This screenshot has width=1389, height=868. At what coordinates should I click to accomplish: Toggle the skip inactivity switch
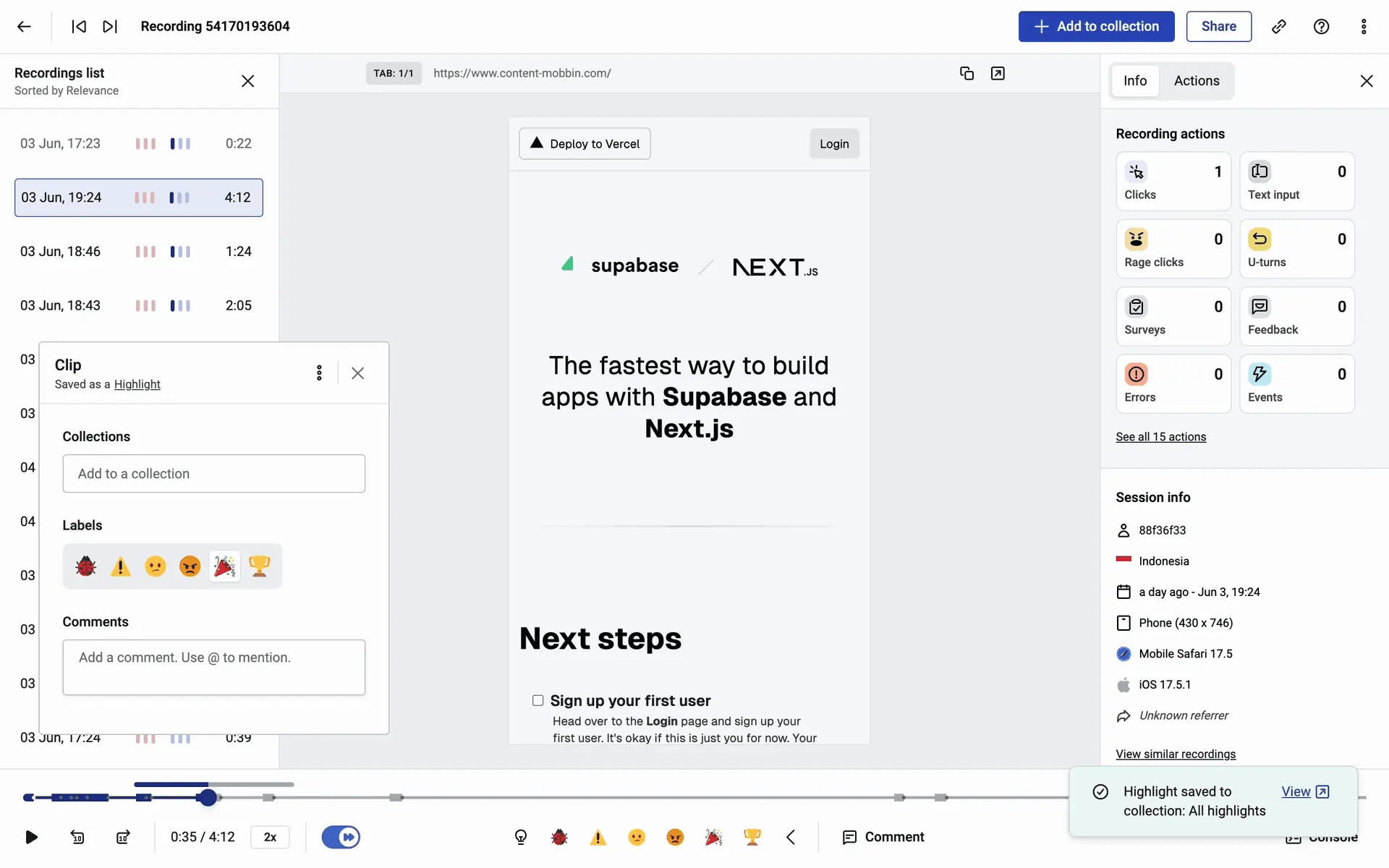pyautogui.click(x=341, y=837)
